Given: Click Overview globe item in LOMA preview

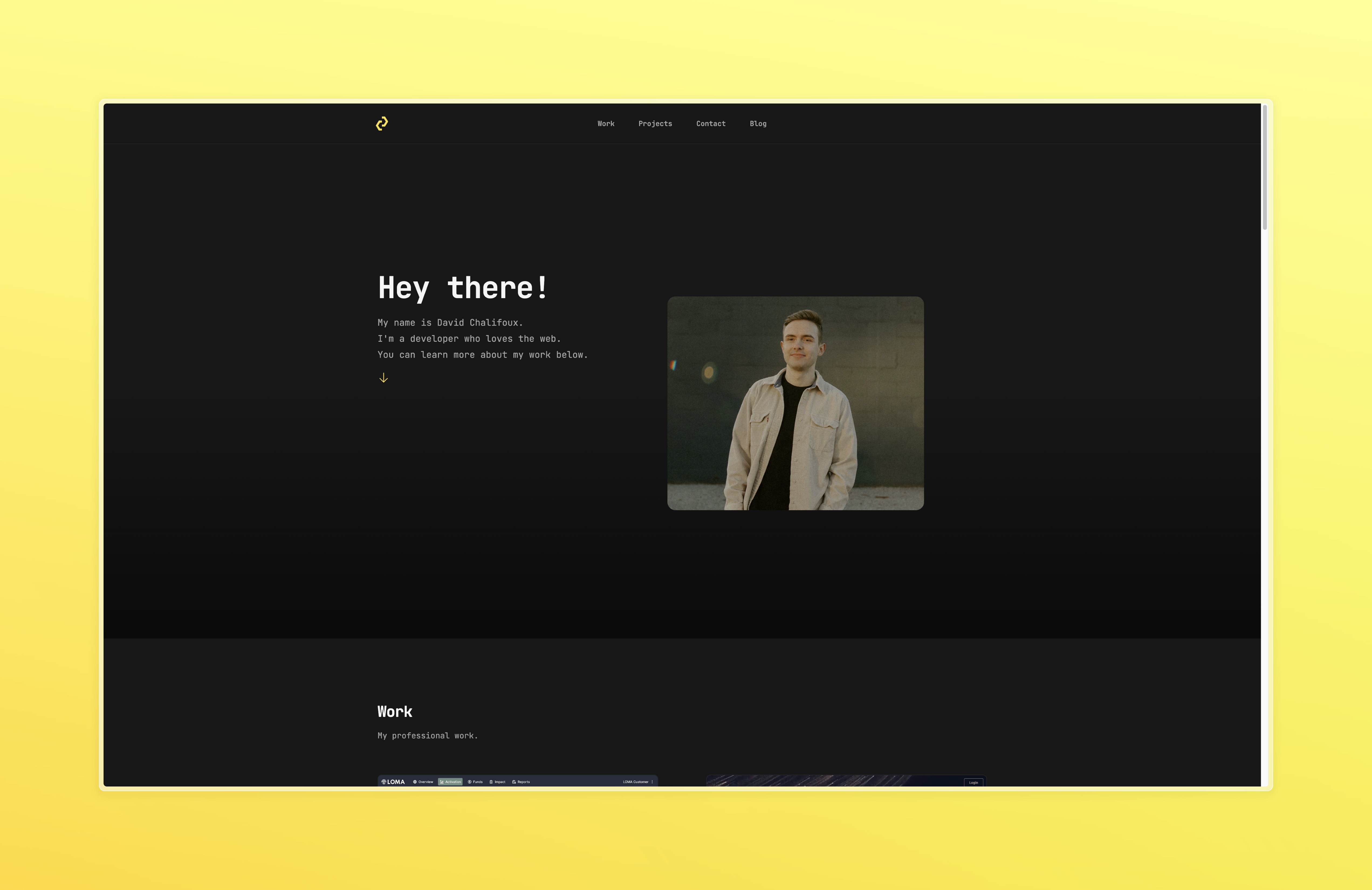Looking at the screenshot, I should tap(423, 782).
